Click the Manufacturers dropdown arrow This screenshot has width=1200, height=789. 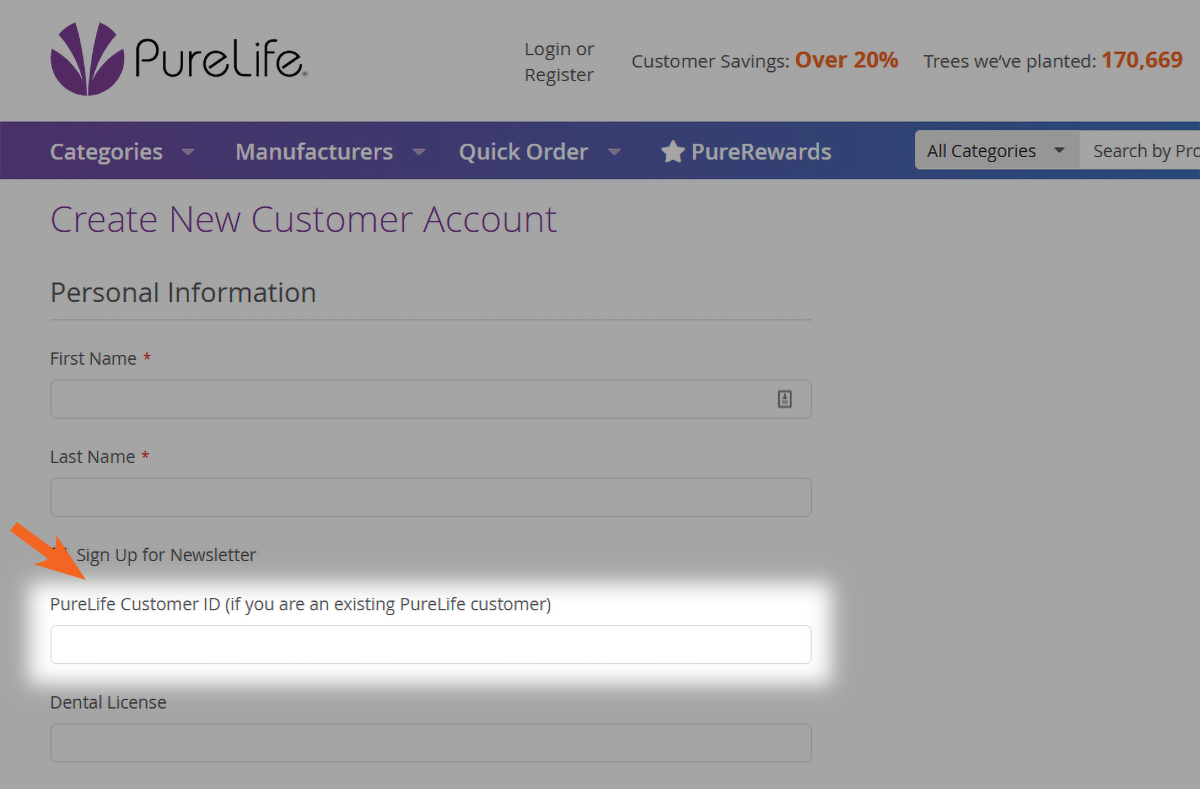(419, 153)
